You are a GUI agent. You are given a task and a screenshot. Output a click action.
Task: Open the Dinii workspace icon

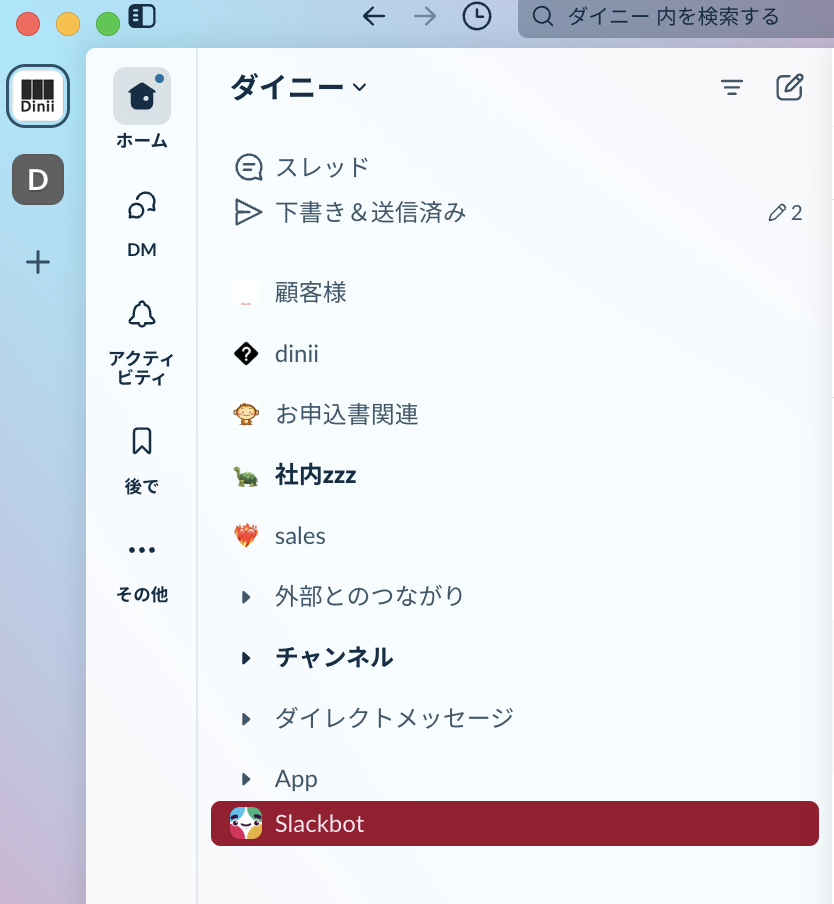click(x=38, y=96)
